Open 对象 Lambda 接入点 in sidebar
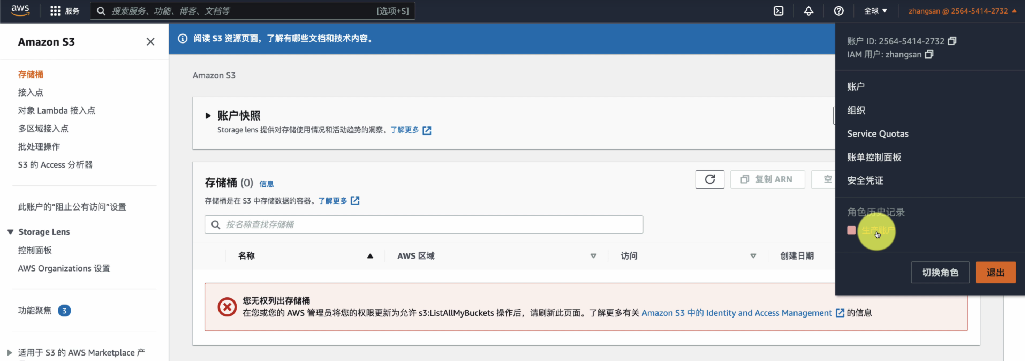This screenshot has height=361, width=1025. click(x=57, y=111)
